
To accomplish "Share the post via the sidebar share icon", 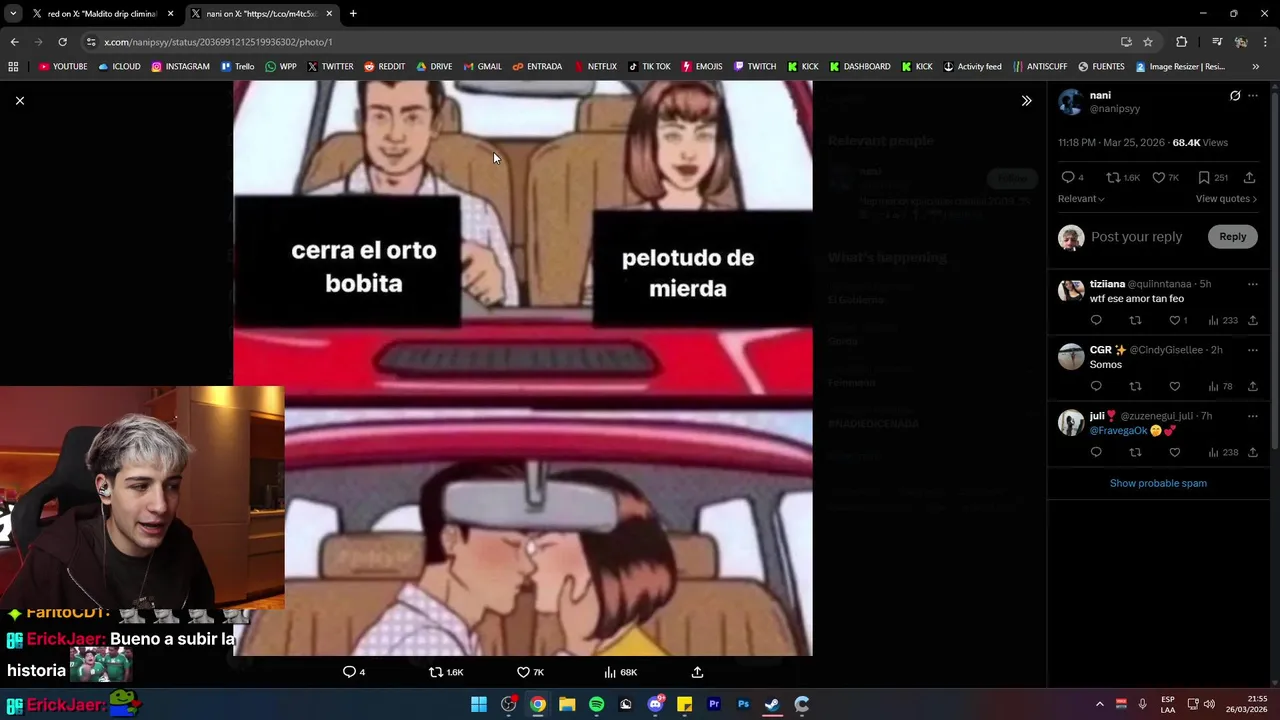I will (x=1249, y=177).
